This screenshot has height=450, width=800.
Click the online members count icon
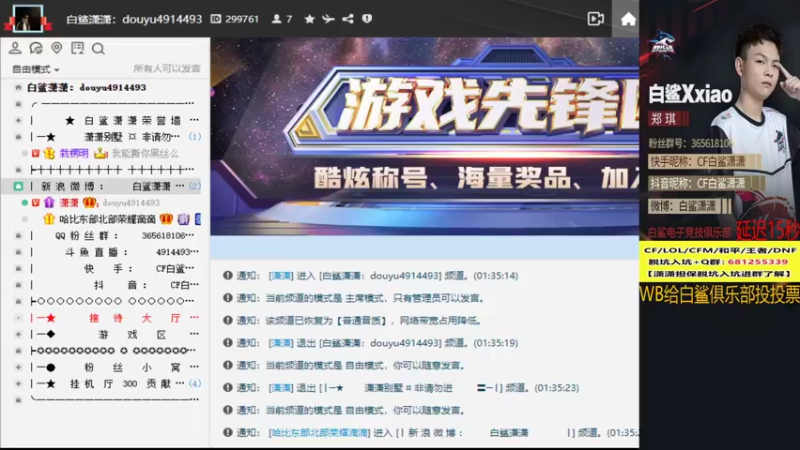[x=277, y=19]
